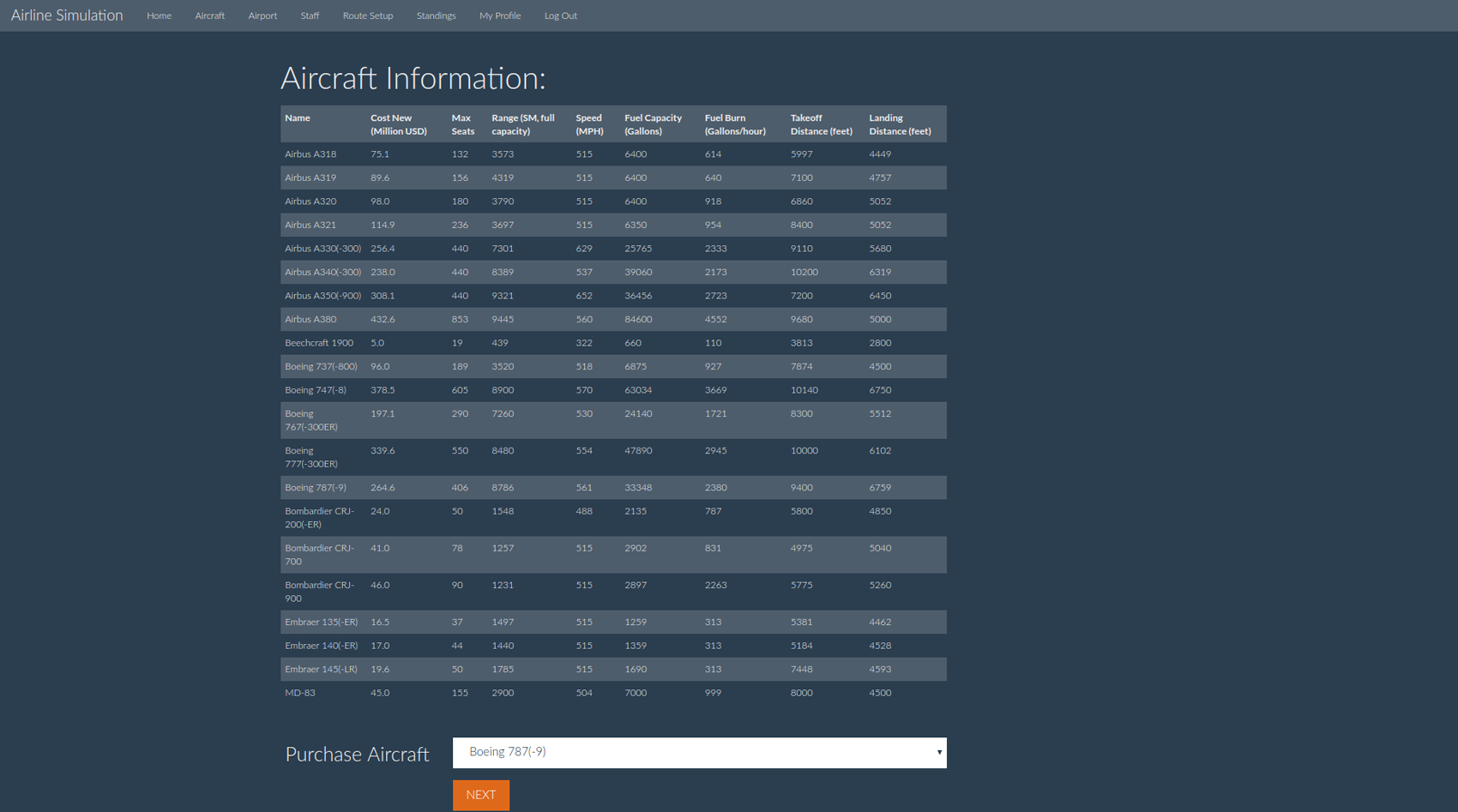Open the Staff menu item
Viewport: 1458px width, 812px height.
coord(310,15)
